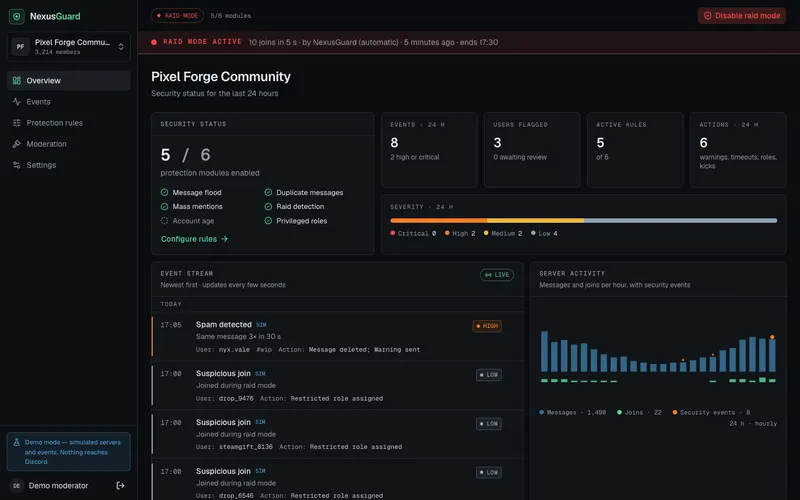This screenshot has width=800, height=500.
Task: Open the Actions 24 H stat card
Action: point(738,150)
